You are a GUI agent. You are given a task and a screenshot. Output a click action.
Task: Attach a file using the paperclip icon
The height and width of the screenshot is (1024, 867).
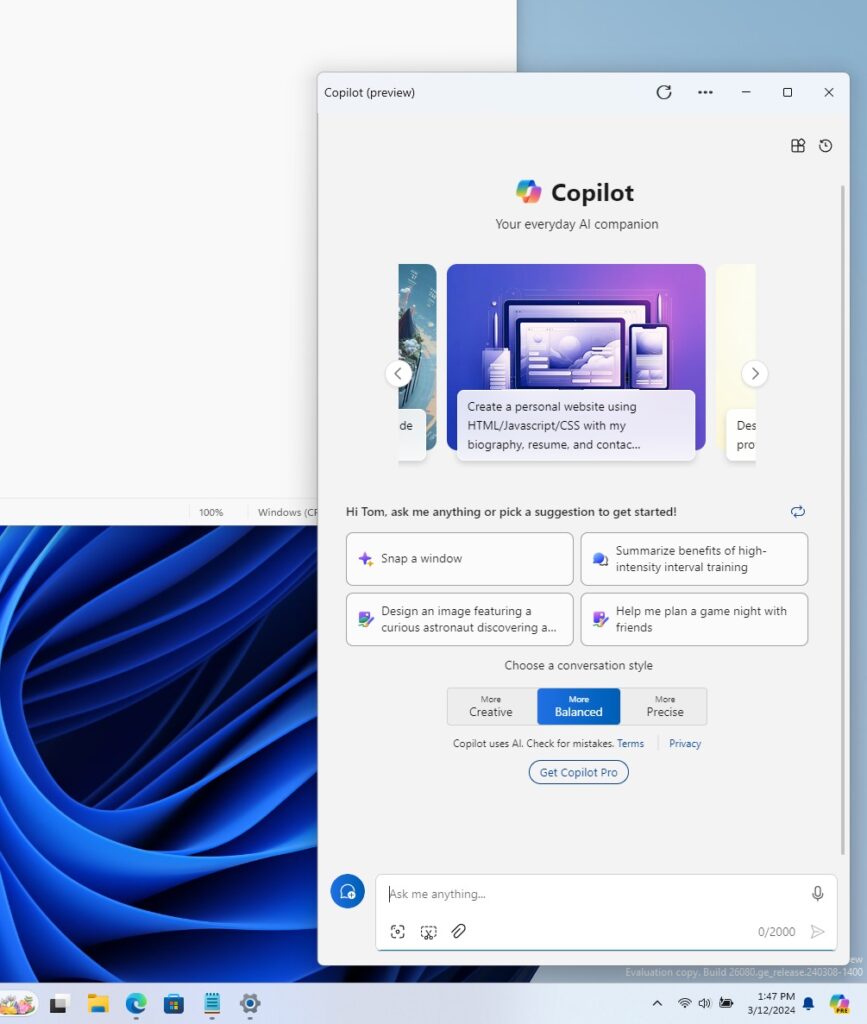[x=459, y=931]
